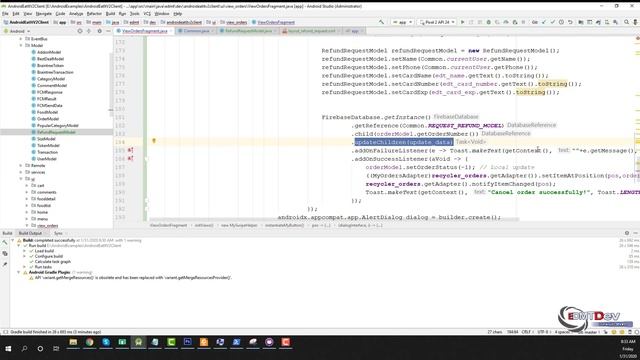This screenshot has width=640, height=360.
Task: Expand the cart folder in tree
Action: pos(27,186)
